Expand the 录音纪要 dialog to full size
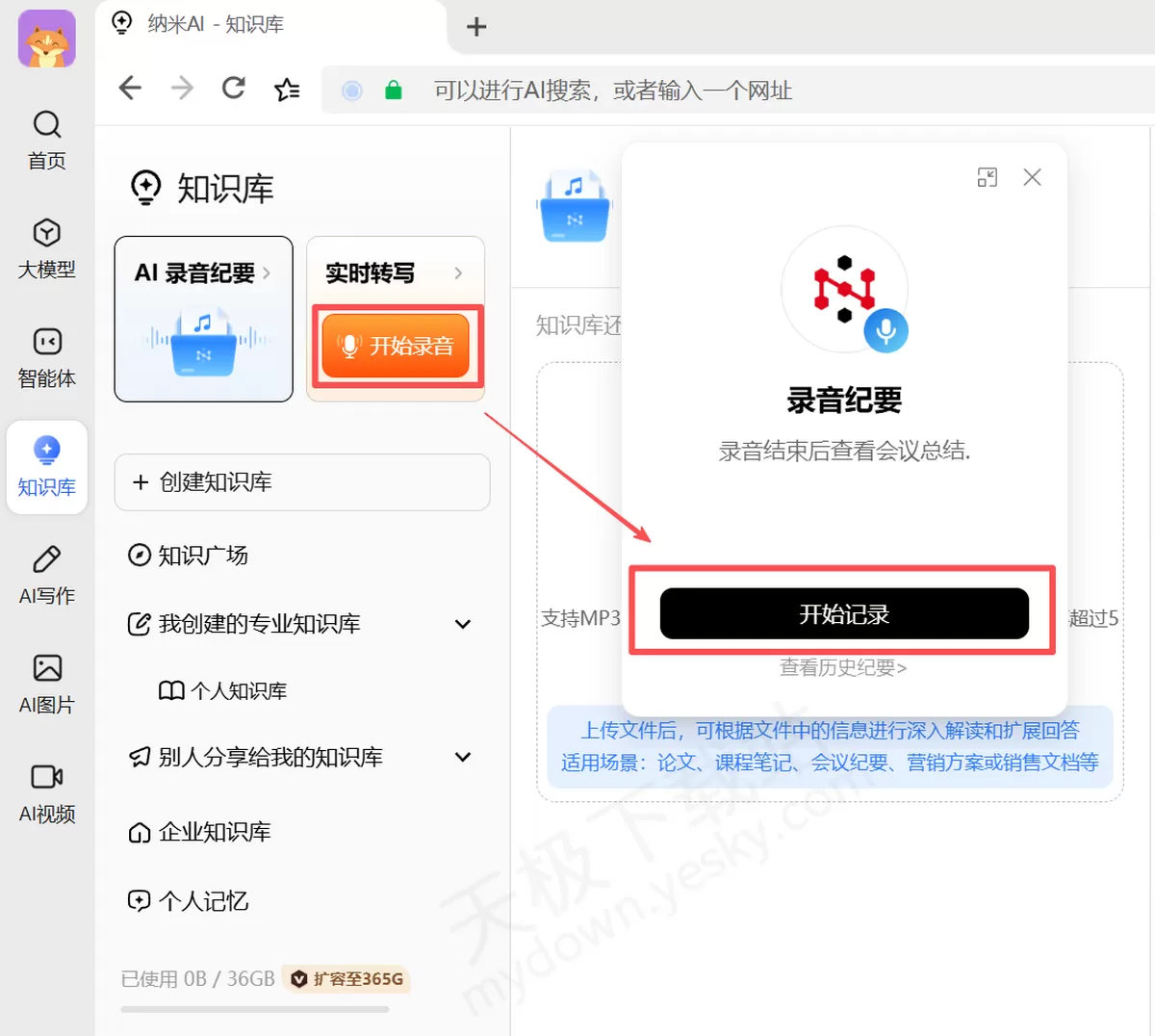This screenshot has width=1155, height=1036. point(987,177)
